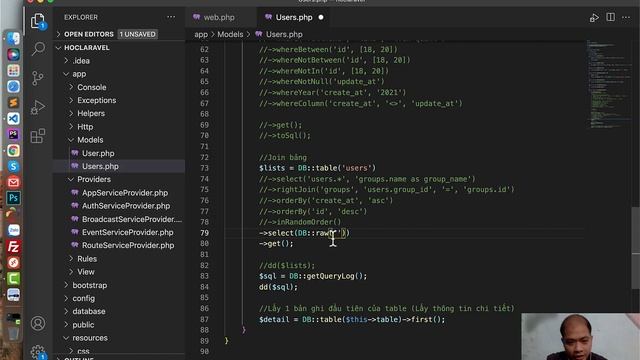Click the Run code icon in editor toolbar

tap(594, 18)
